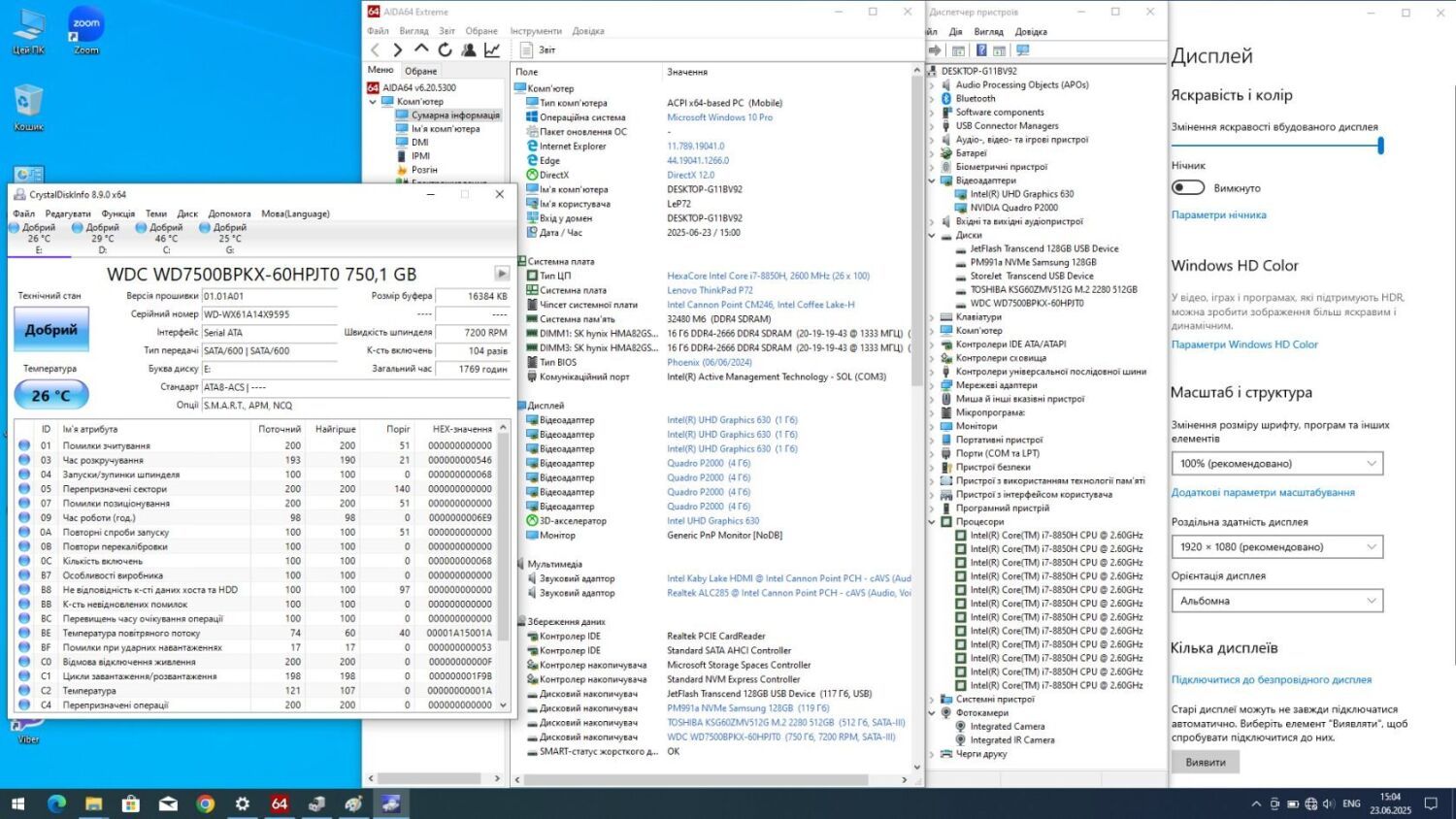The width and height of the screenshot is (1456, 819).
Task: Toggle the Нічник night light switch
Action: pos(1188,188)
